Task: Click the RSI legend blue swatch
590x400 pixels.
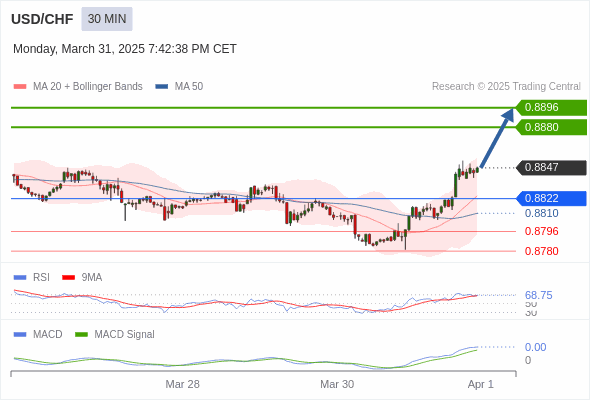Action: [x=20, y=278]
